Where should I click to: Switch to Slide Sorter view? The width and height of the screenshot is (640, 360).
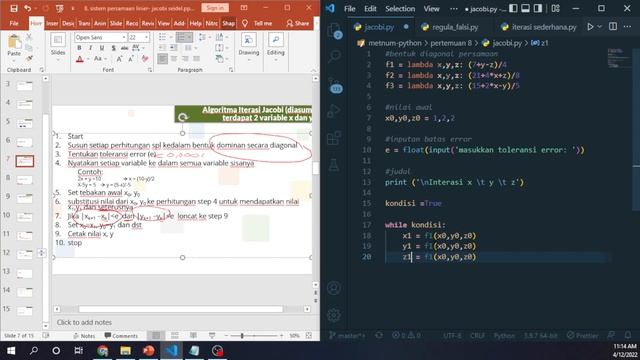pyautogui.click(x=175, y=336)
